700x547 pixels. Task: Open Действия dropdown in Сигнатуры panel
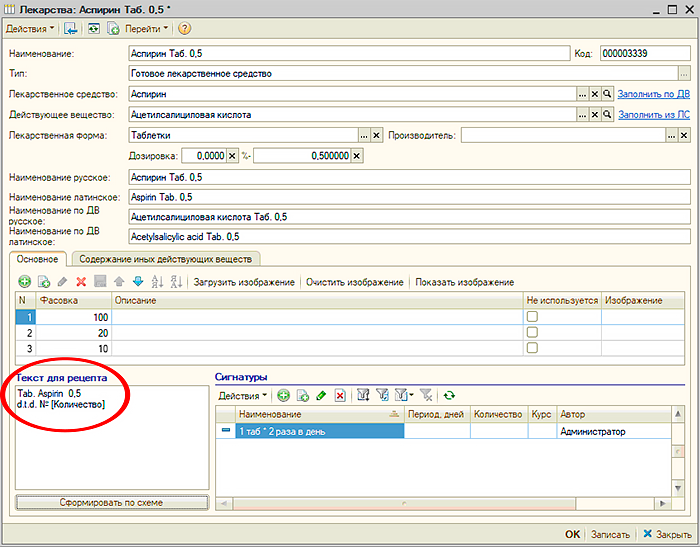click(241, 396)
